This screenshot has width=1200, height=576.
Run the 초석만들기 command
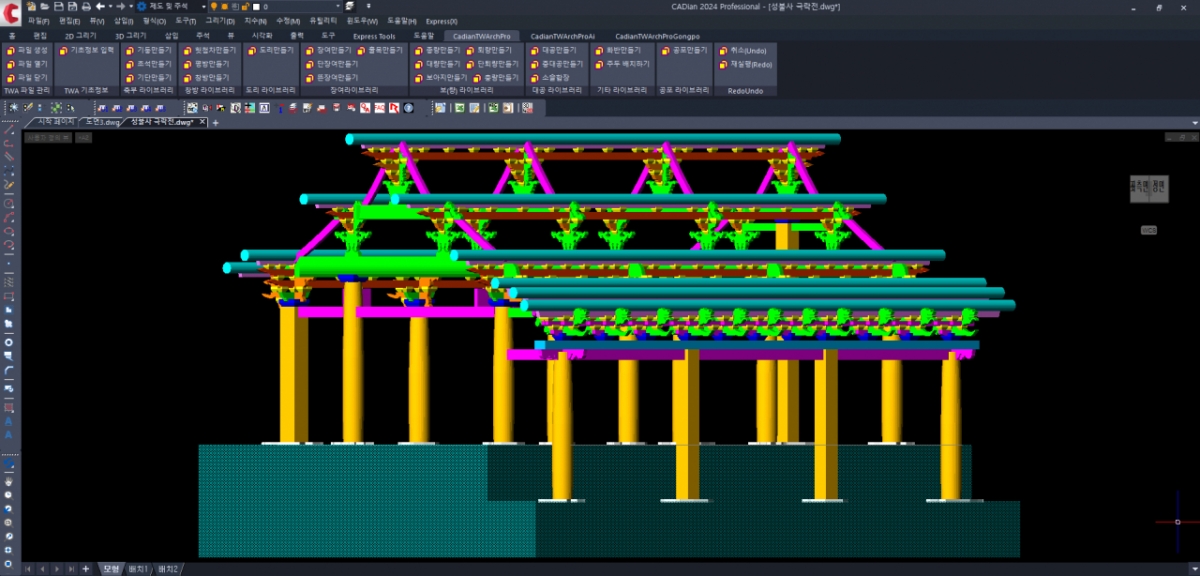148,63
